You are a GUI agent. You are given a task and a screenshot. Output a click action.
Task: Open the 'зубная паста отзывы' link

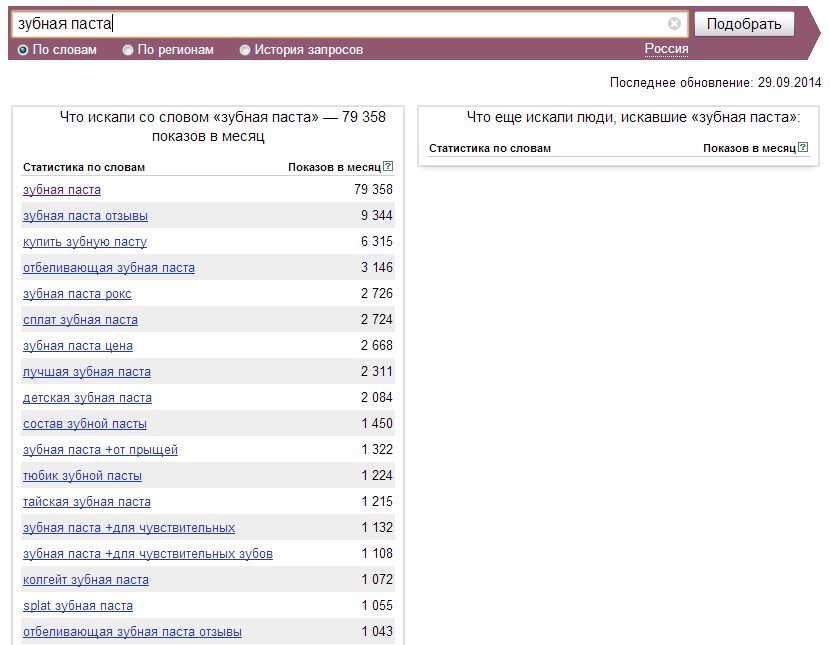pyautogui.click(x=85, y=215)
